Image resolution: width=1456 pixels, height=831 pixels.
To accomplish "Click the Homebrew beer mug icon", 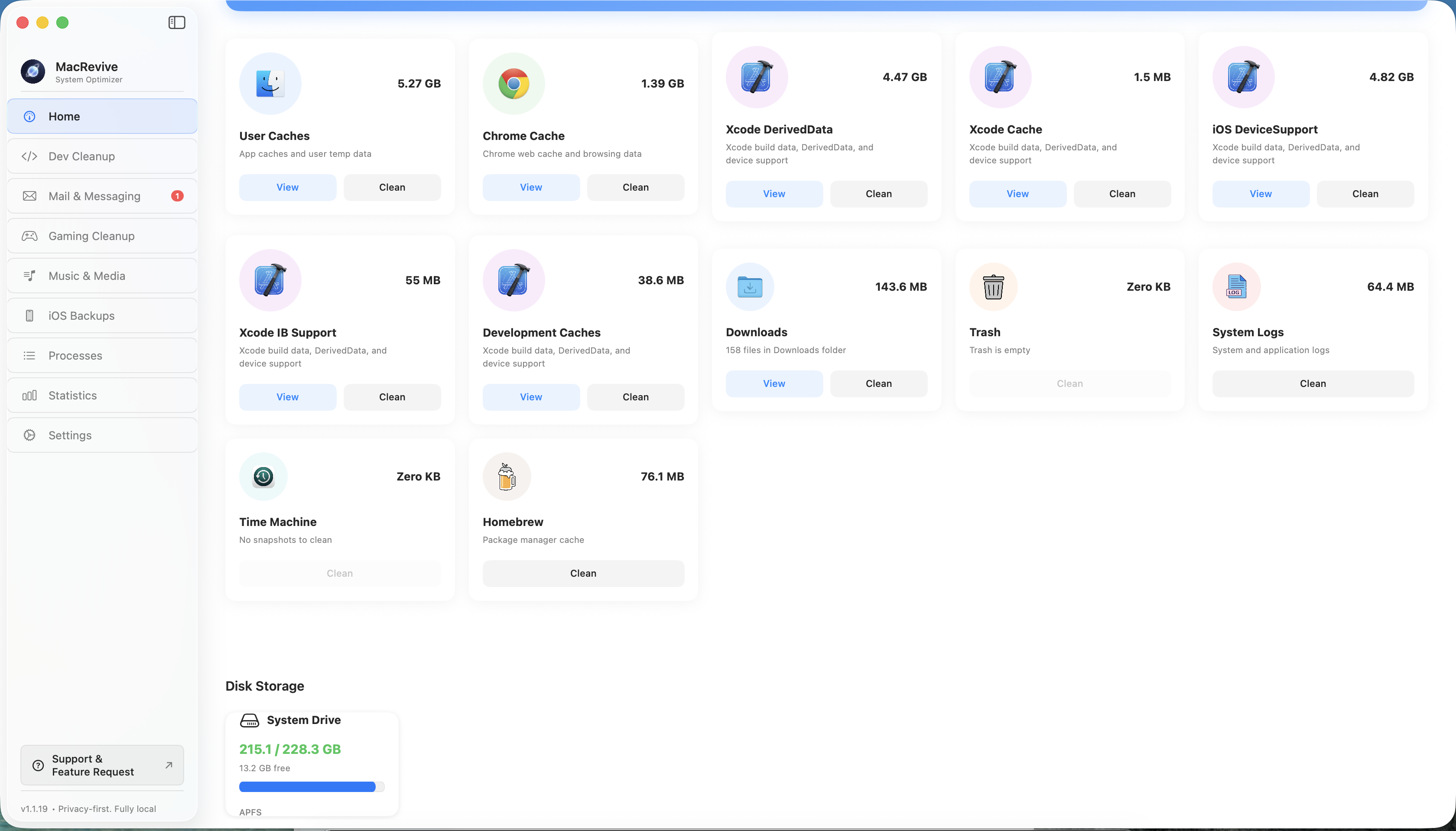I will pos(506,476).
